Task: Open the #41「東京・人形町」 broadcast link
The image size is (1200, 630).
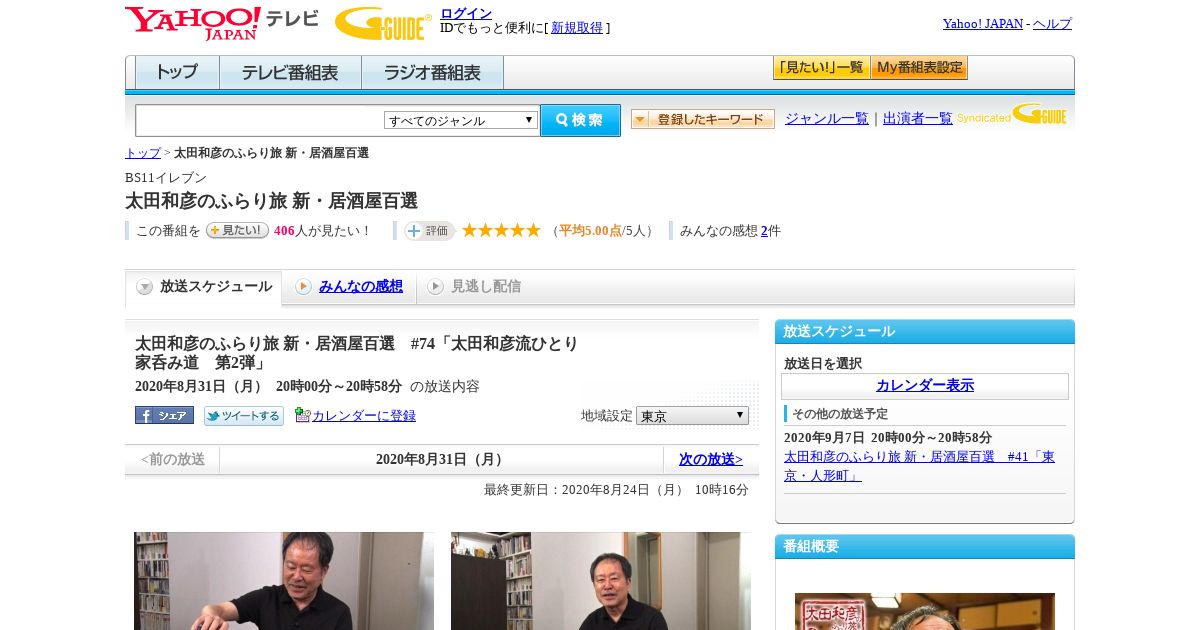Action: click(919, 466)
